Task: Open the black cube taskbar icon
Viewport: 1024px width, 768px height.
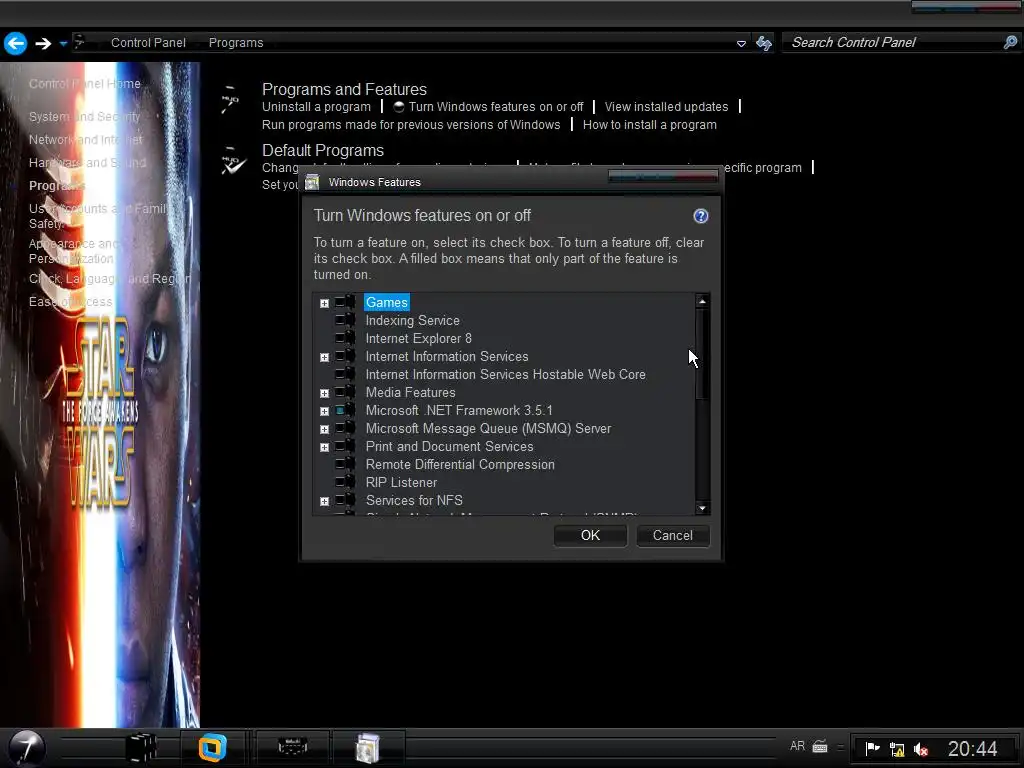Action: coord(140,748)
